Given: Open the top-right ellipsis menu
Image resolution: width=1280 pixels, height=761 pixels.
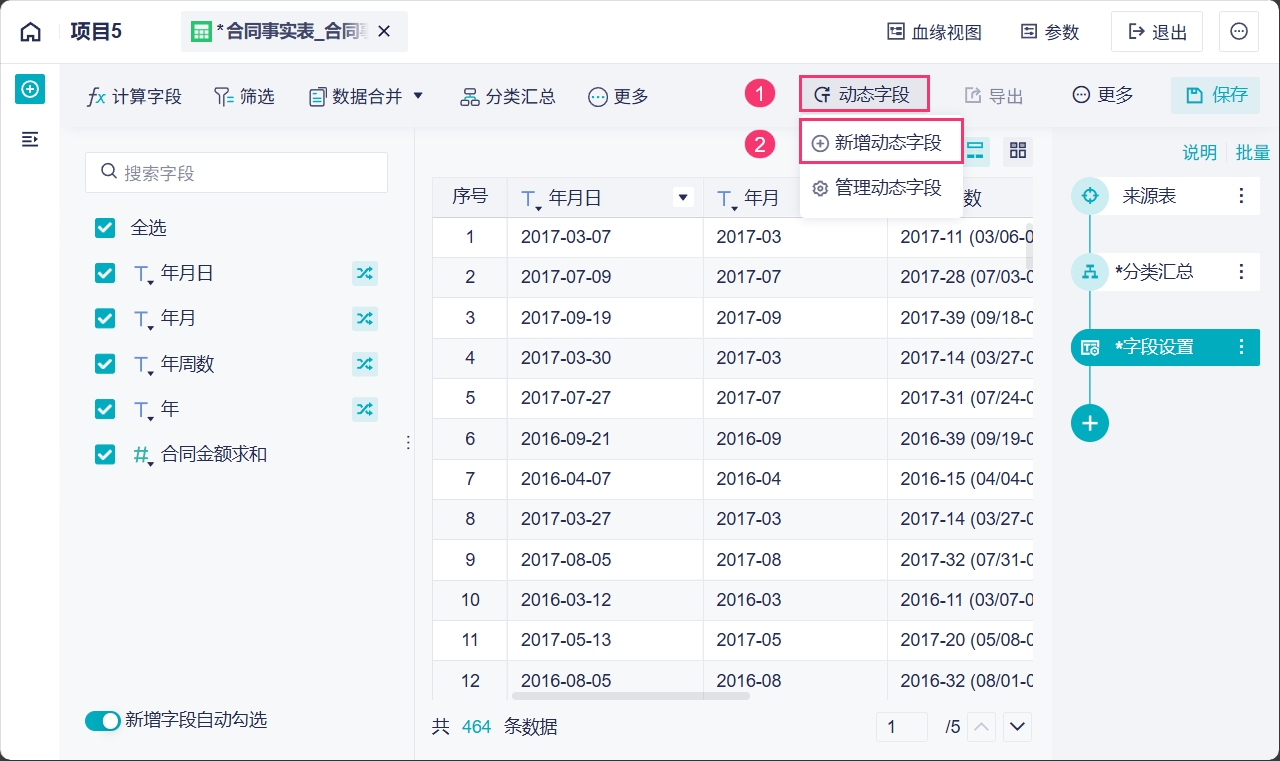Looking at the screenshot, I should 1239,32.
